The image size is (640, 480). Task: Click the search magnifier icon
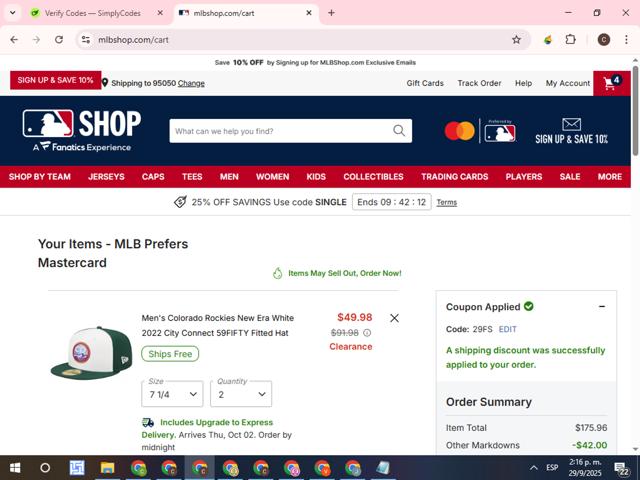pos(399,131)
